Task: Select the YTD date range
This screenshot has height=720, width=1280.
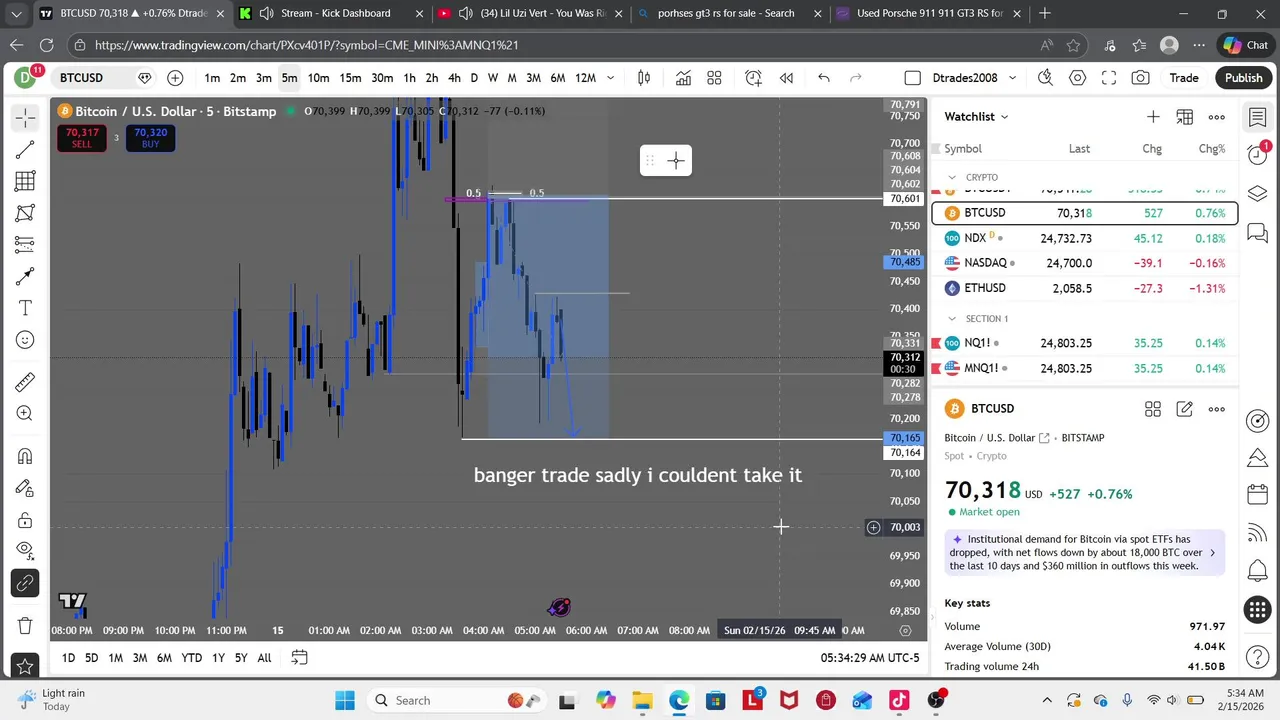Action: [191, 658]
